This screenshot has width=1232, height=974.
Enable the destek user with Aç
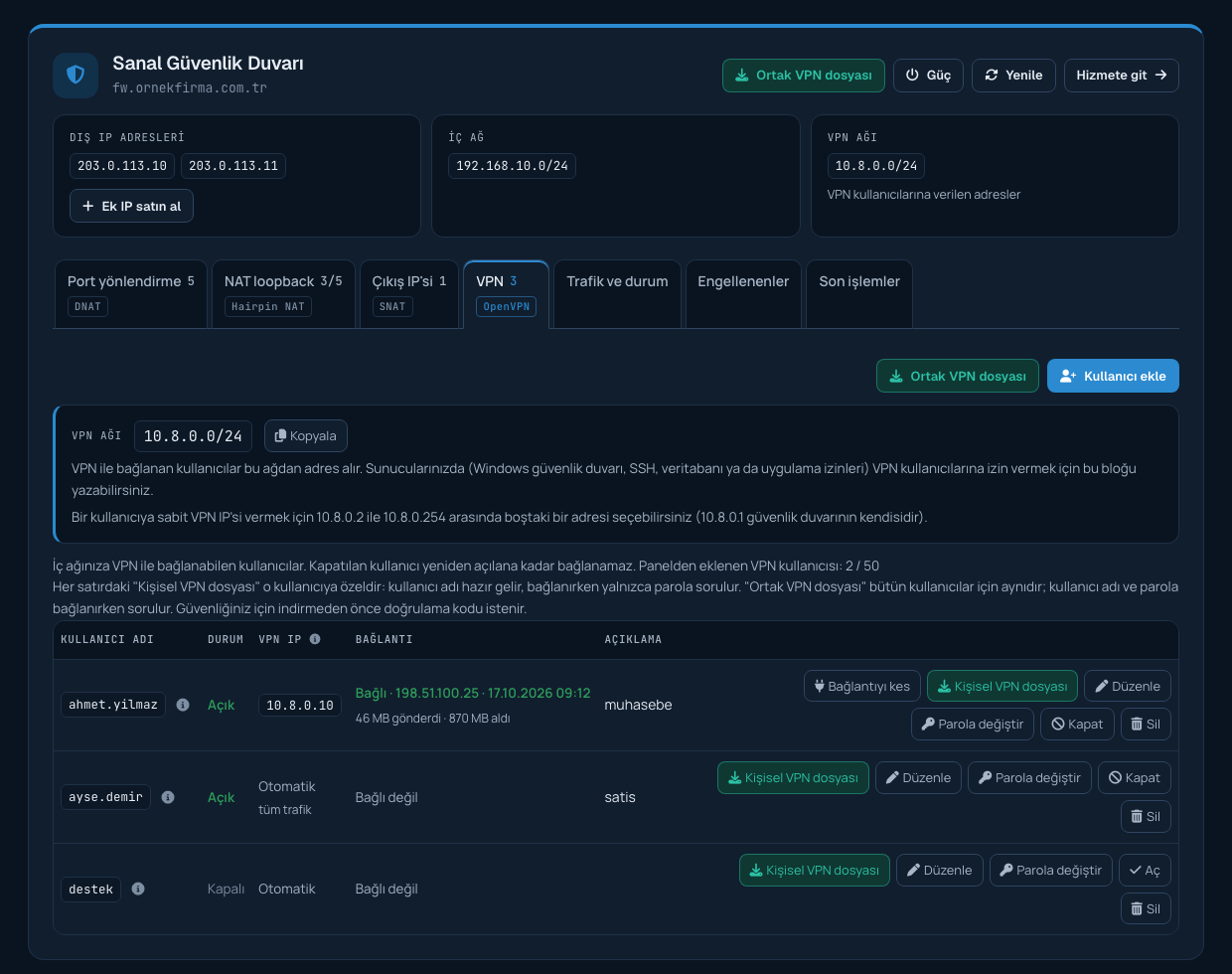(x=1145, y=870)
